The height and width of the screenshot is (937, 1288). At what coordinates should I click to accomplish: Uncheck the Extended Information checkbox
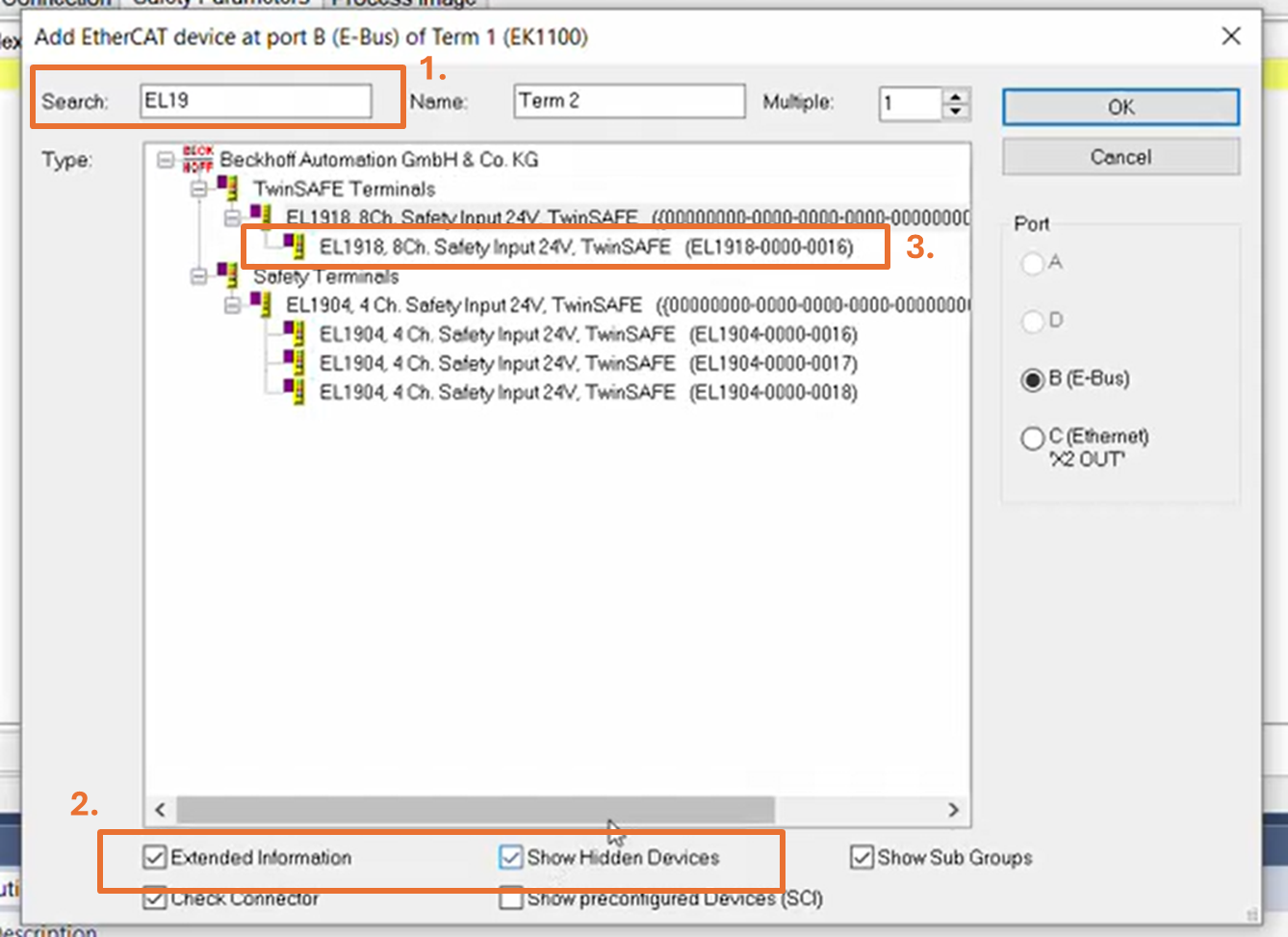coord(154,857)
